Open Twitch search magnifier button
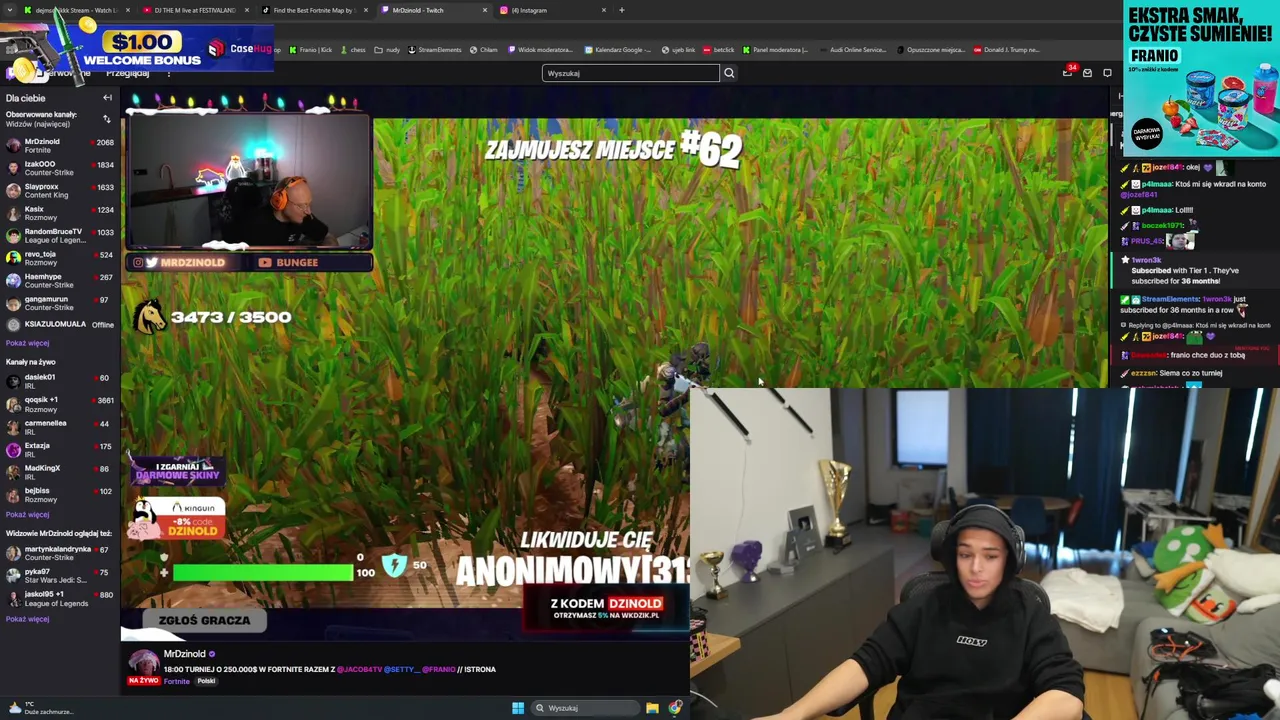Viewport: 1280px width, 720px height. tap(729, 73)
